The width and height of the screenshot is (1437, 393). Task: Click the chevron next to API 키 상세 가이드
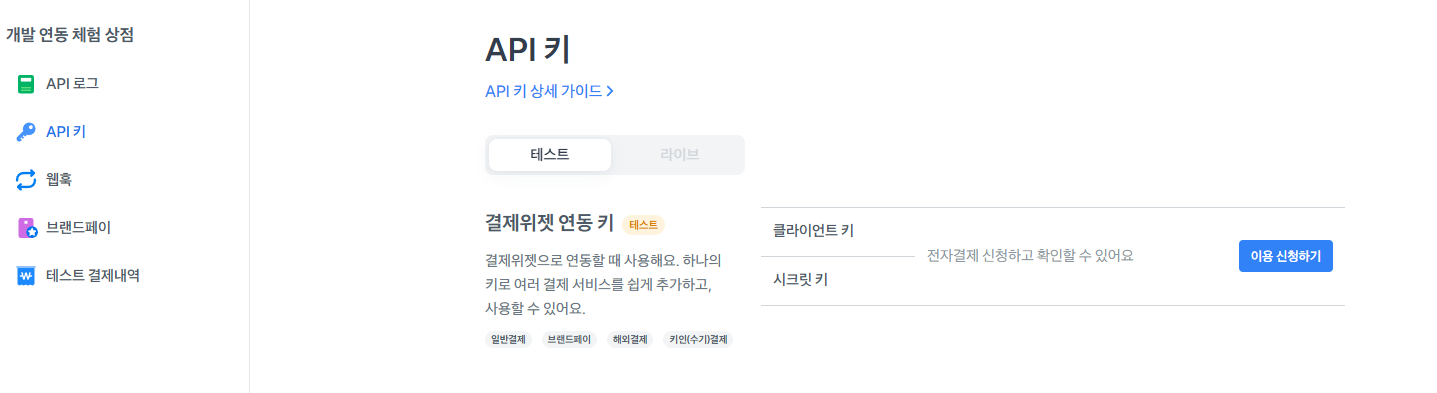(x=610, y=91)
